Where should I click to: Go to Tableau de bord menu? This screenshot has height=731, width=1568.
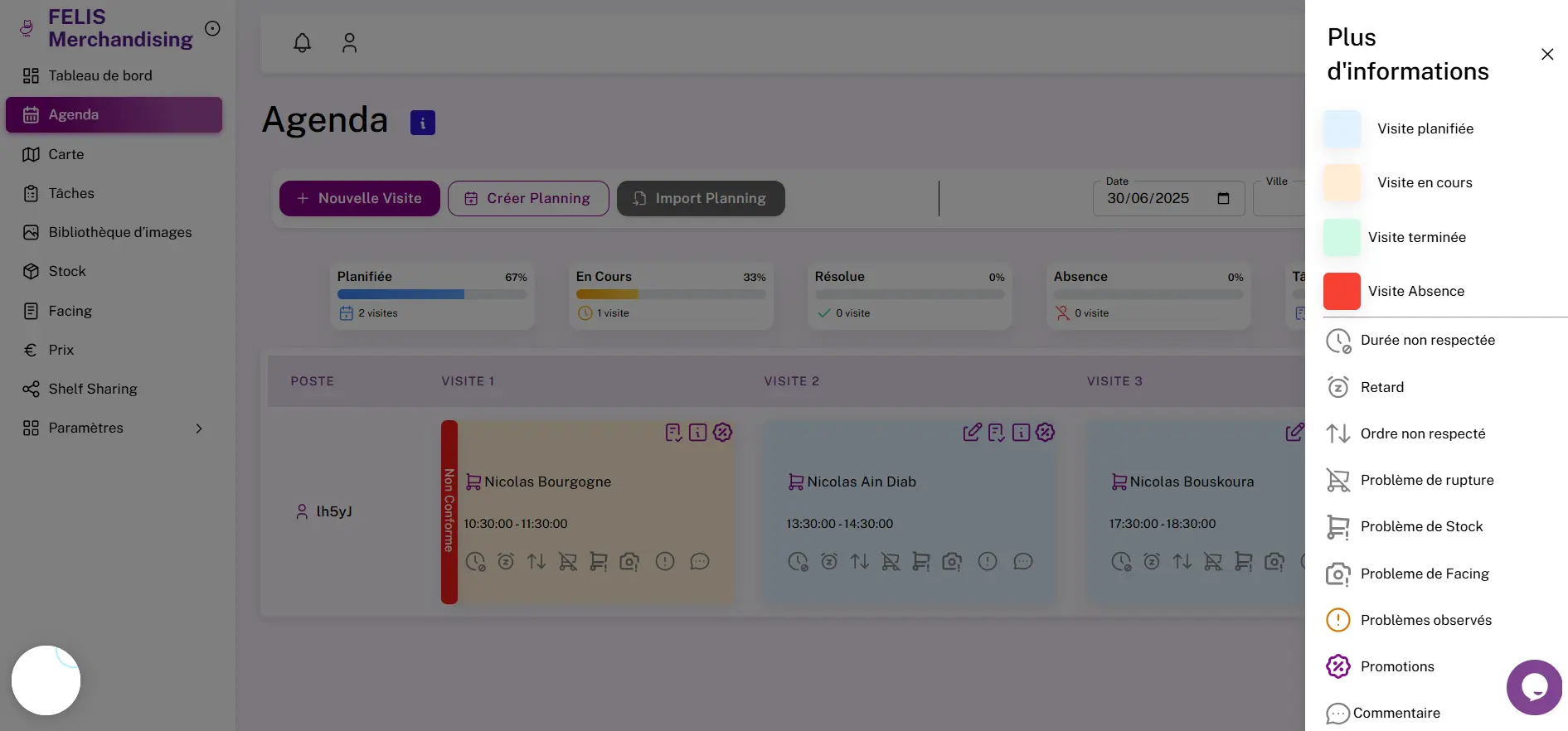click(x=100, y=75)
